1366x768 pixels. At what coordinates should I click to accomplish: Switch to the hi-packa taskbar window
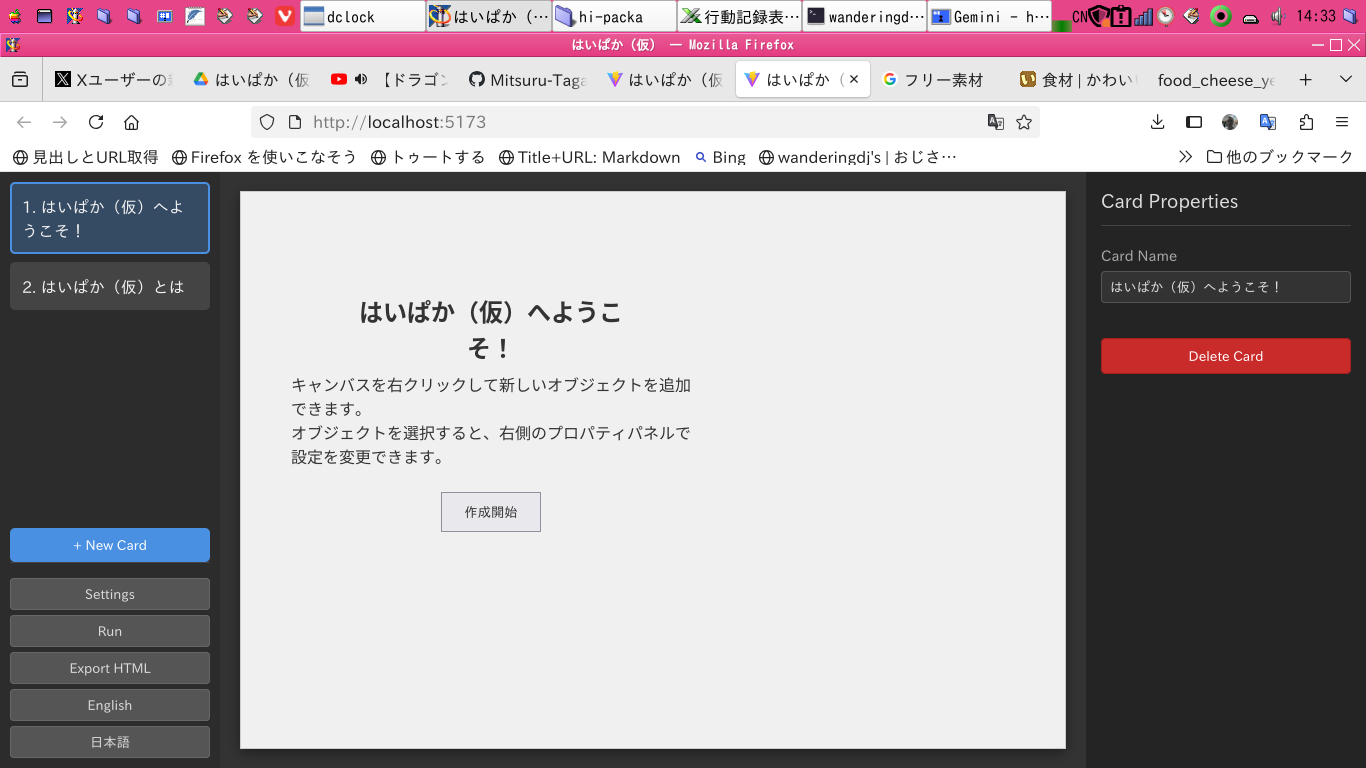point(613,16)
